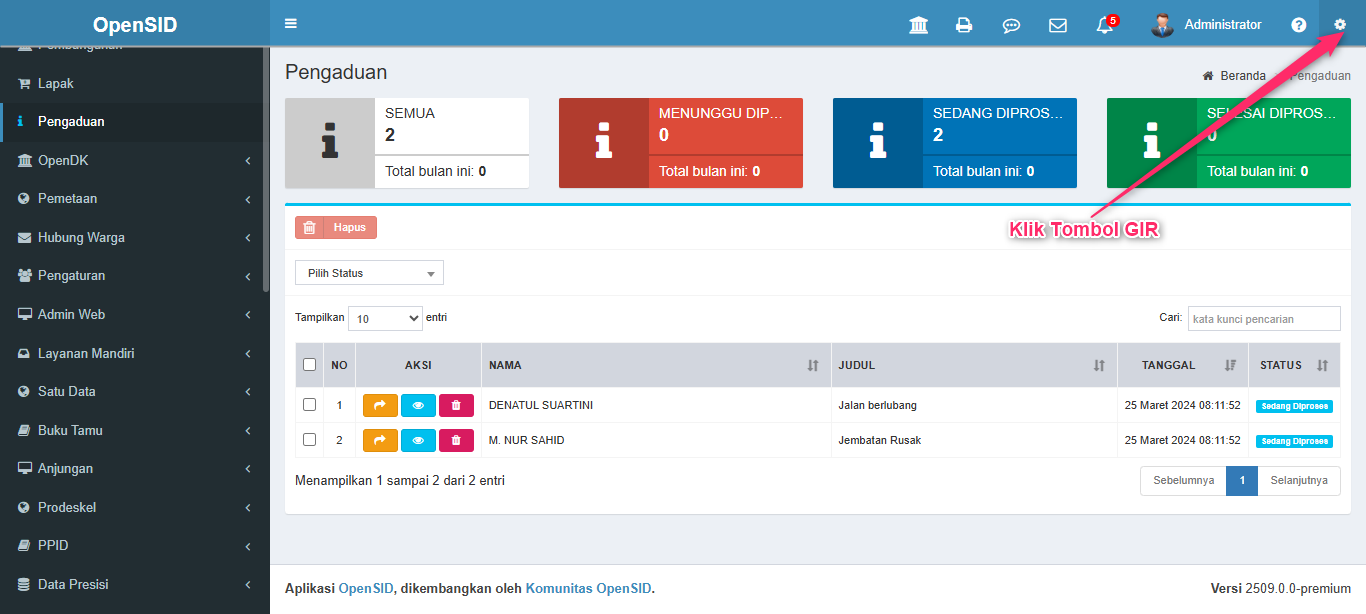The image size is (1366, 614).
Task: View details of DENATUL SUARTINI via eye icon
Action: (418, 405)
